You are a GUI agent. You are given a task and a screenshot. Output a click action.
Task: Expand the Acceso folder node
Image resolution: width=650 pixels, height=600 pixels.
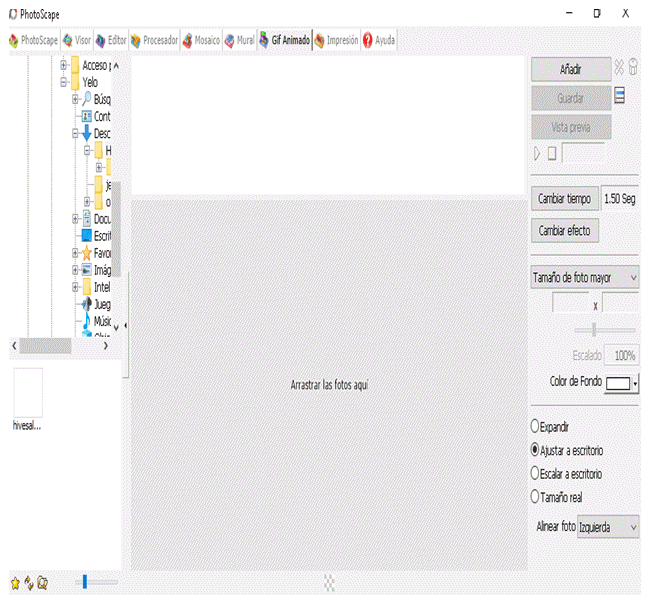tap(63, 65)
